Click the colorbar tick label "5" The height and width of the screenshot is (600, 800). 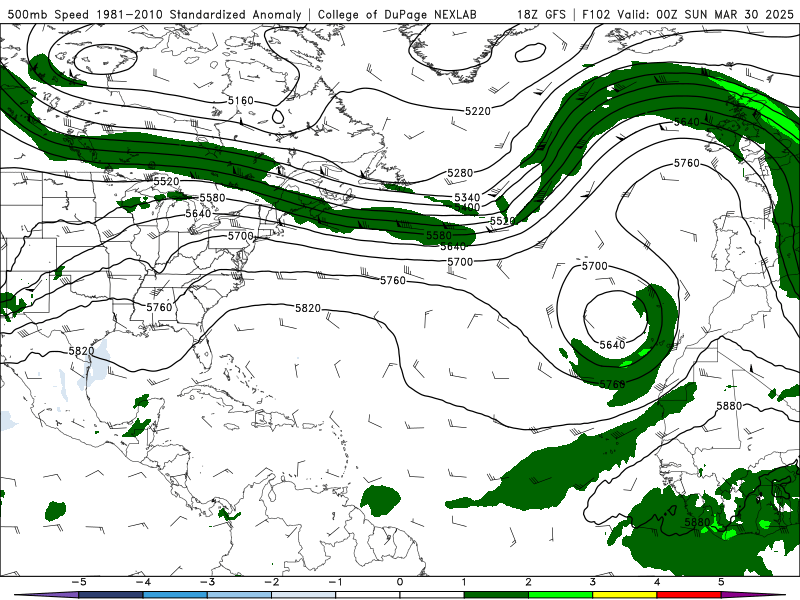721,582
